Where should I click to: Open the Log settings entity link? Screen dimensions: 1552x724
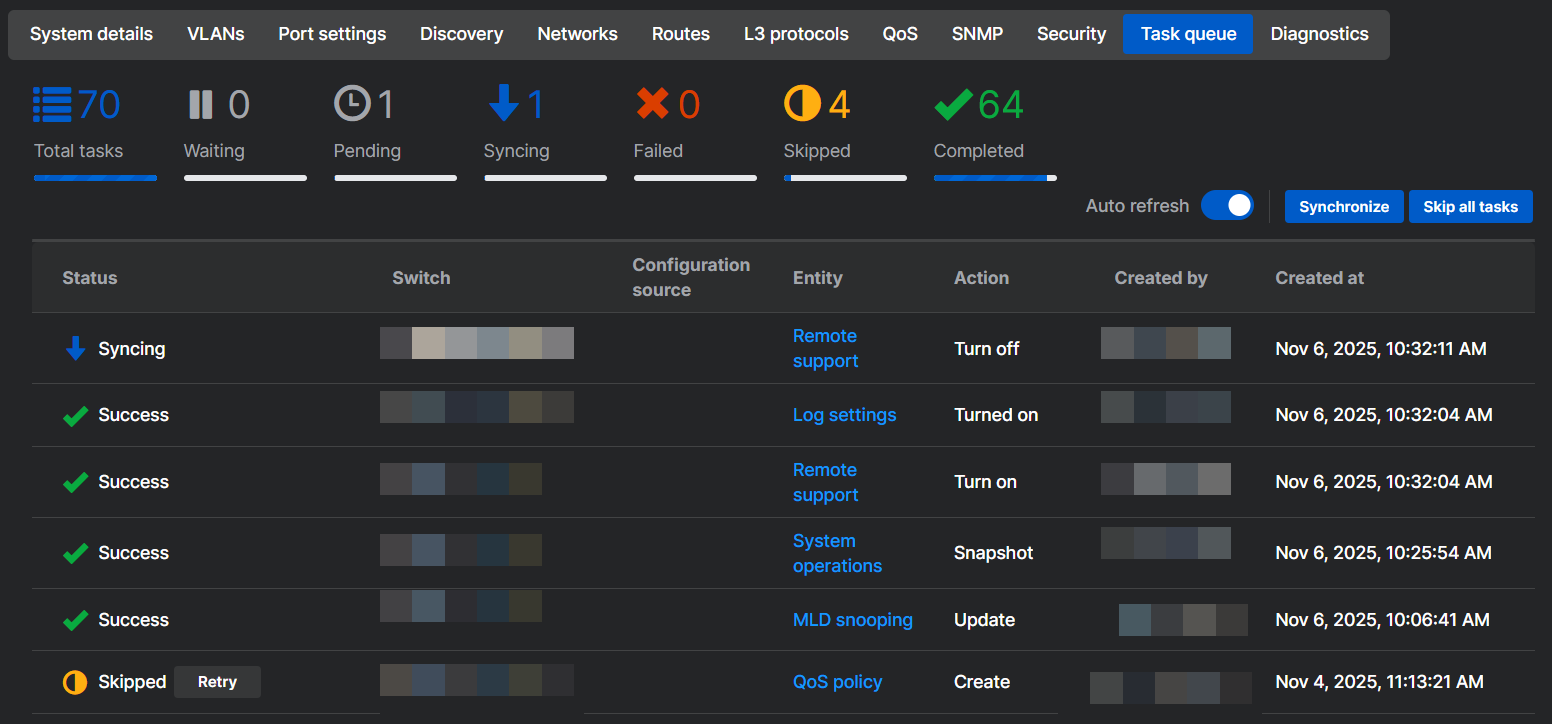[844, 415]
